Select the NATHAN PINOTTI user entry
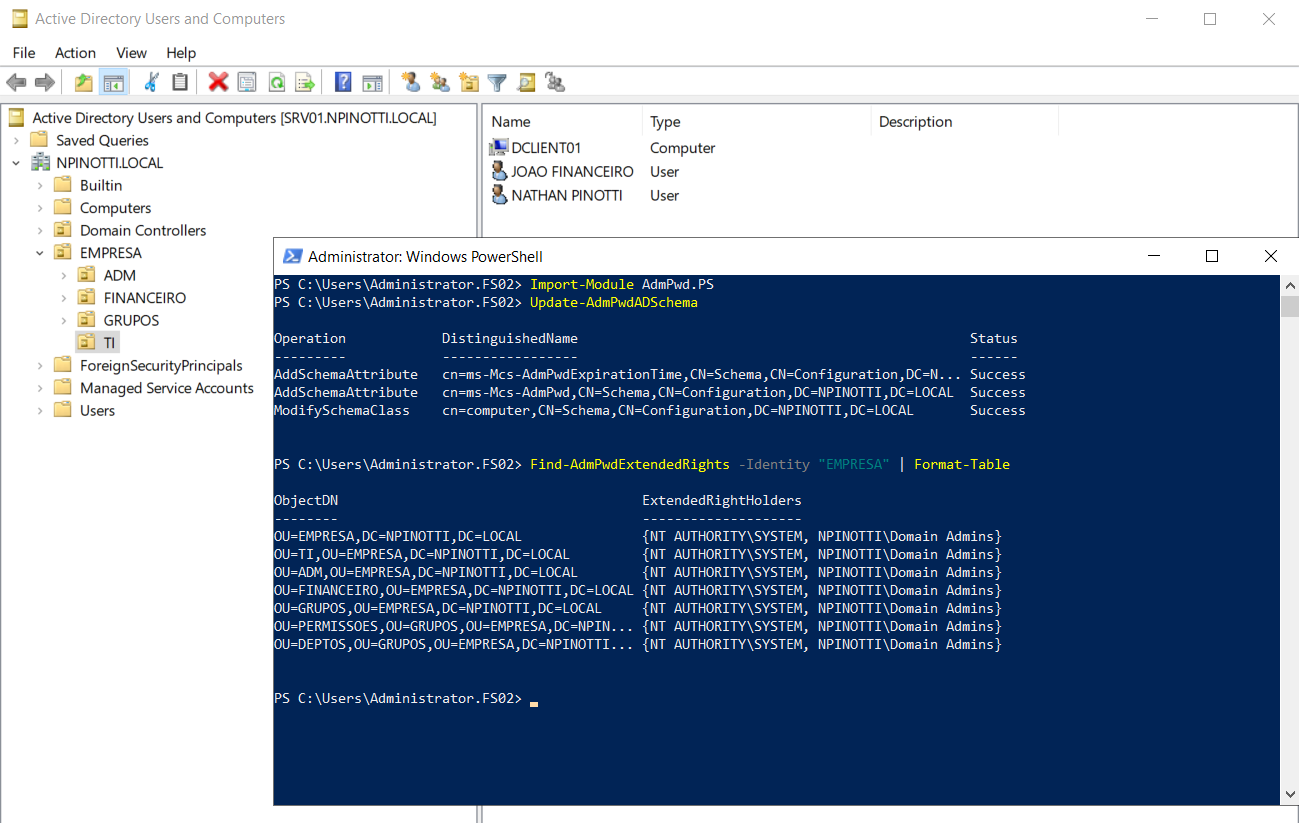Viewport: 1299px width, 823px height. coord(567,195)
